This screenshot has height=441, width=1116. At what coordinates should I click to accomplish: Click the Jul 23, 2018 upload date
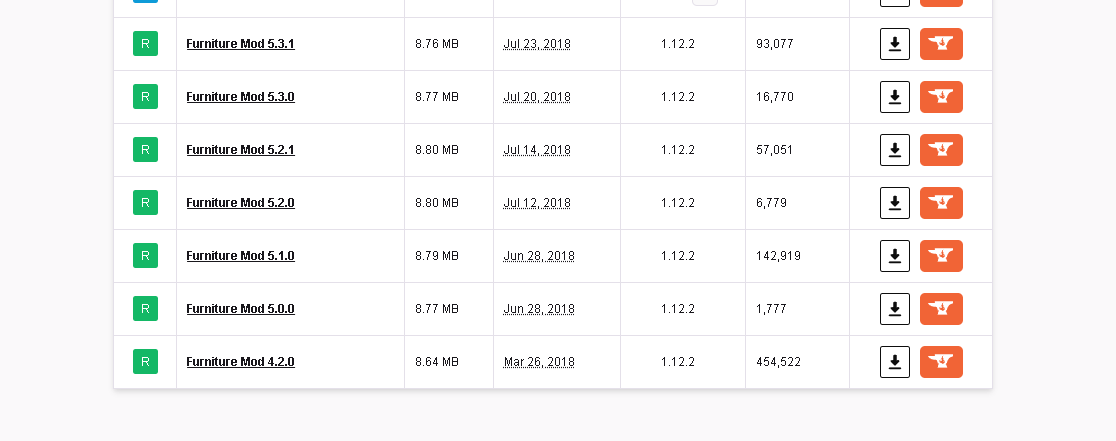click(537, 44)
